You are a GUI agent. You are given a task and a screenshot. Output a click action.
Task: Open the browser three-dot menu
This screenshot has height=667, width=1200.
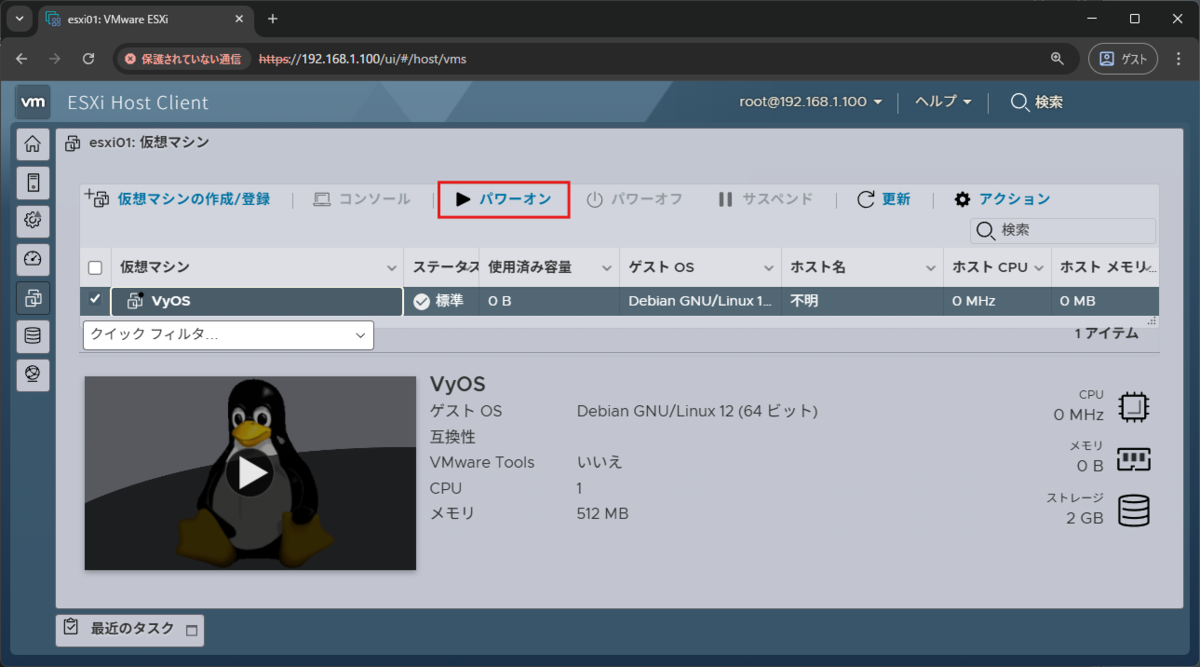pyautogui.click(x=1179, y=59)
